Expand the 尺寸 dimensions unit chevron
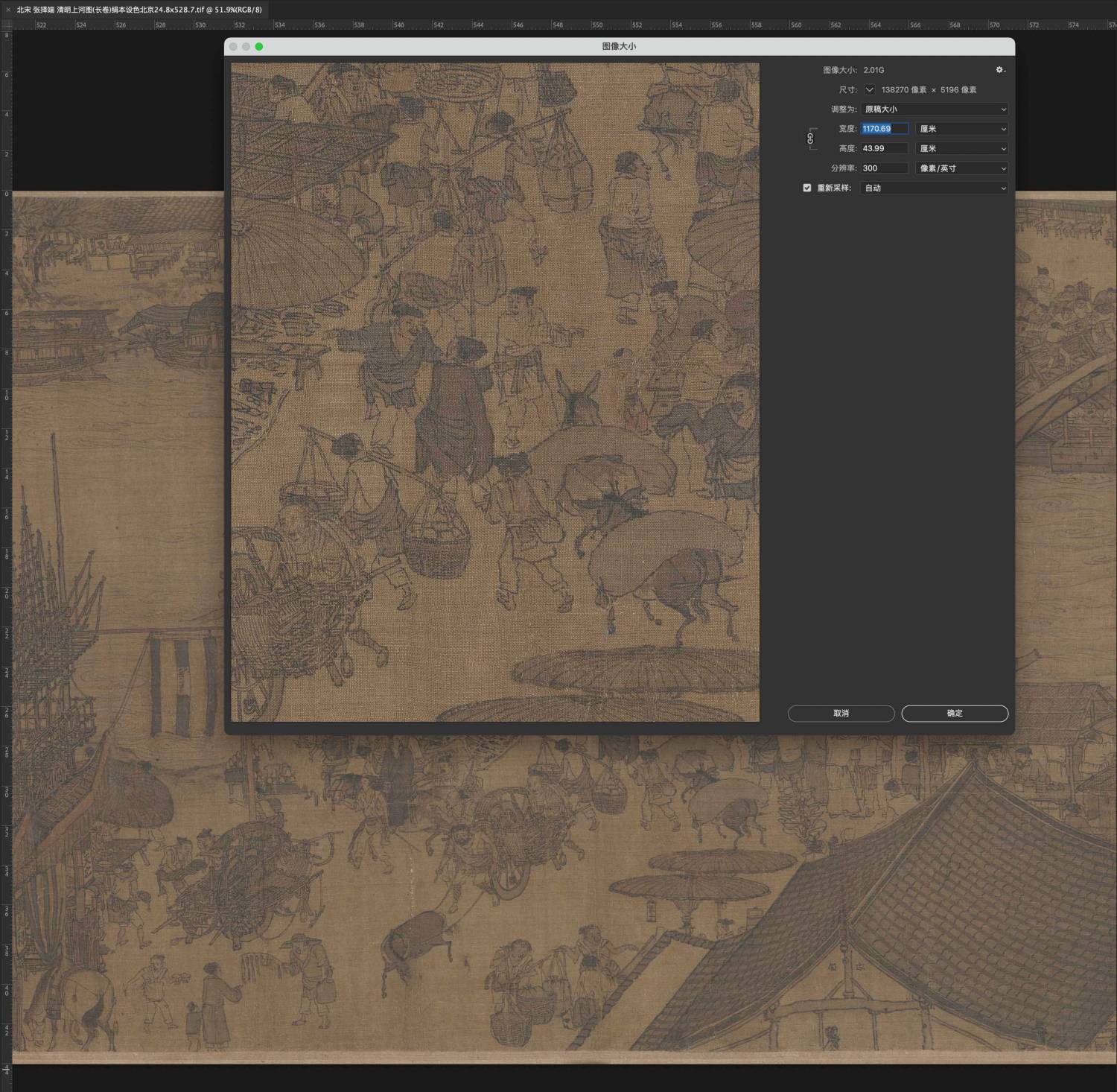This screenshot has width=1117, height=1092. pyautogui.click(x=869, y=89)
